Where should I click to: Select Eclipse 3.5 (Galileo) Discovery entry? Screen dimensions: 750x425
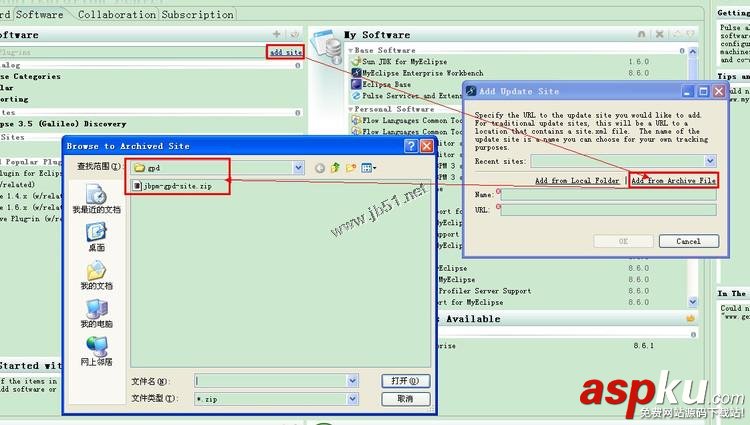tap(63, 124)
